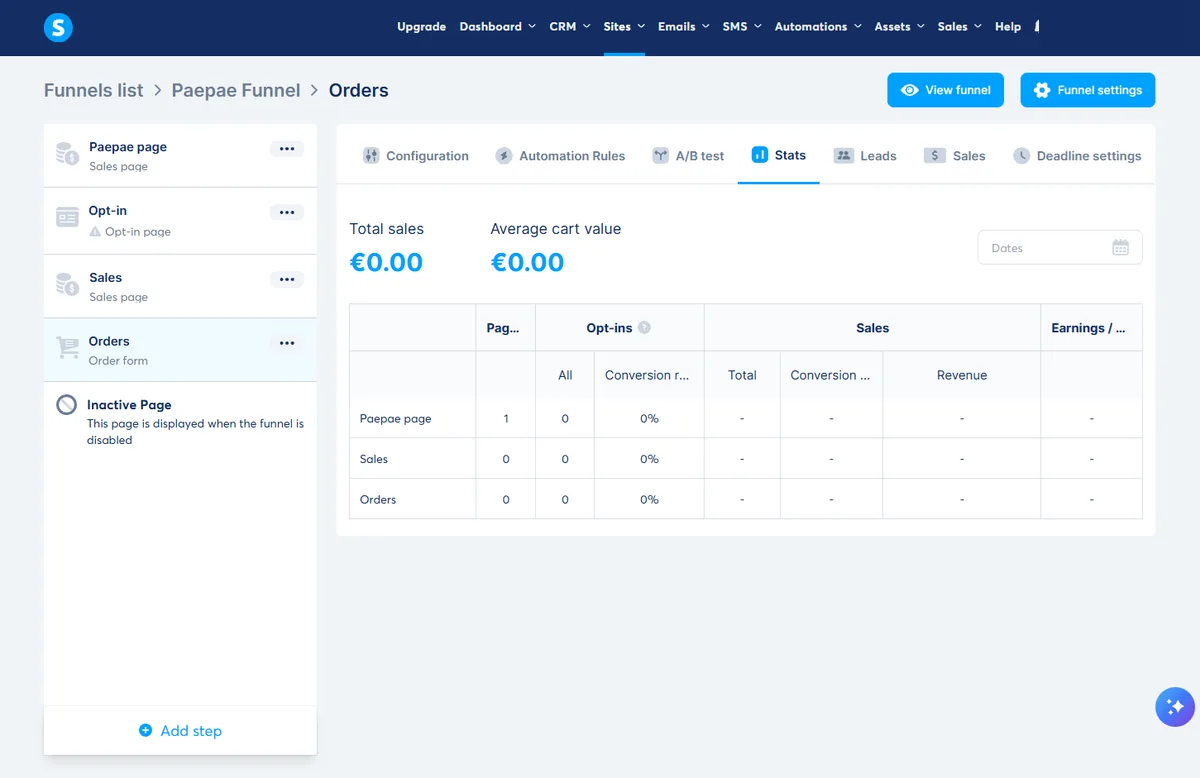Click the Paepae page row label
This screenshot has height=778, width=1200.
(396, 418)
